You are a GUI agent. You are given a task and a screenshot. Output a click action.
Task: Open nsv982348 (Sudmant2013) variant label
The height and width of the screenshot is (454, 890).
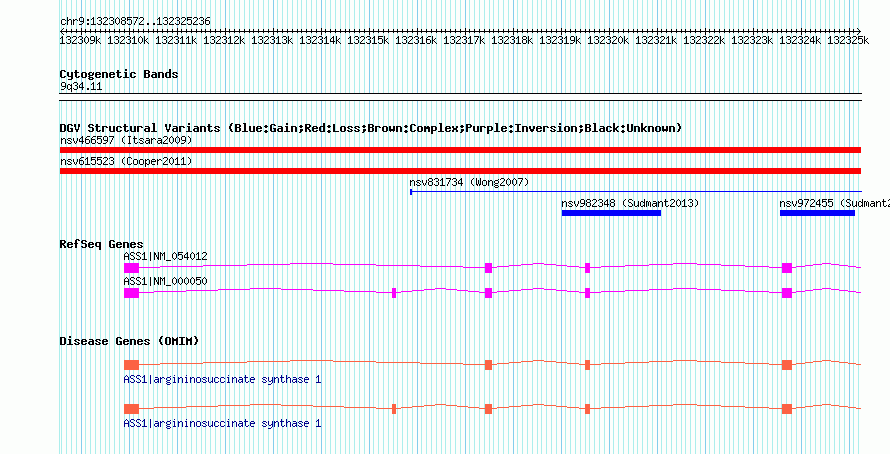pyautogui.click(x=630, y=203)
